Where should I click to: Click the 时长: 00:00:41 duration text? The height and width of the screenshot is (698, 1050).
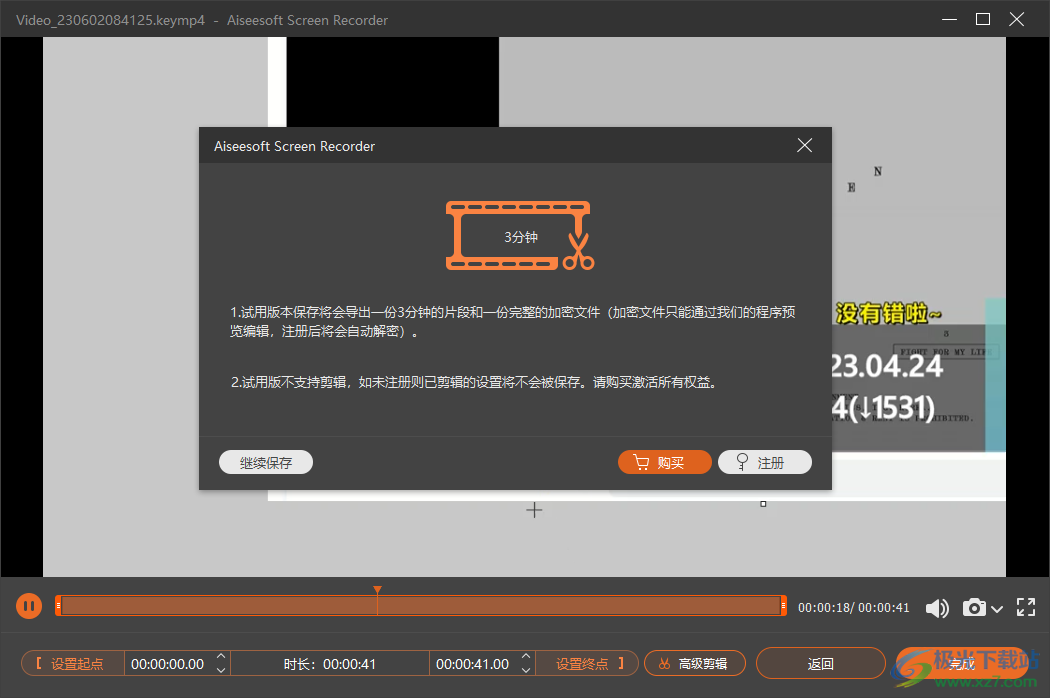(329, 664)
